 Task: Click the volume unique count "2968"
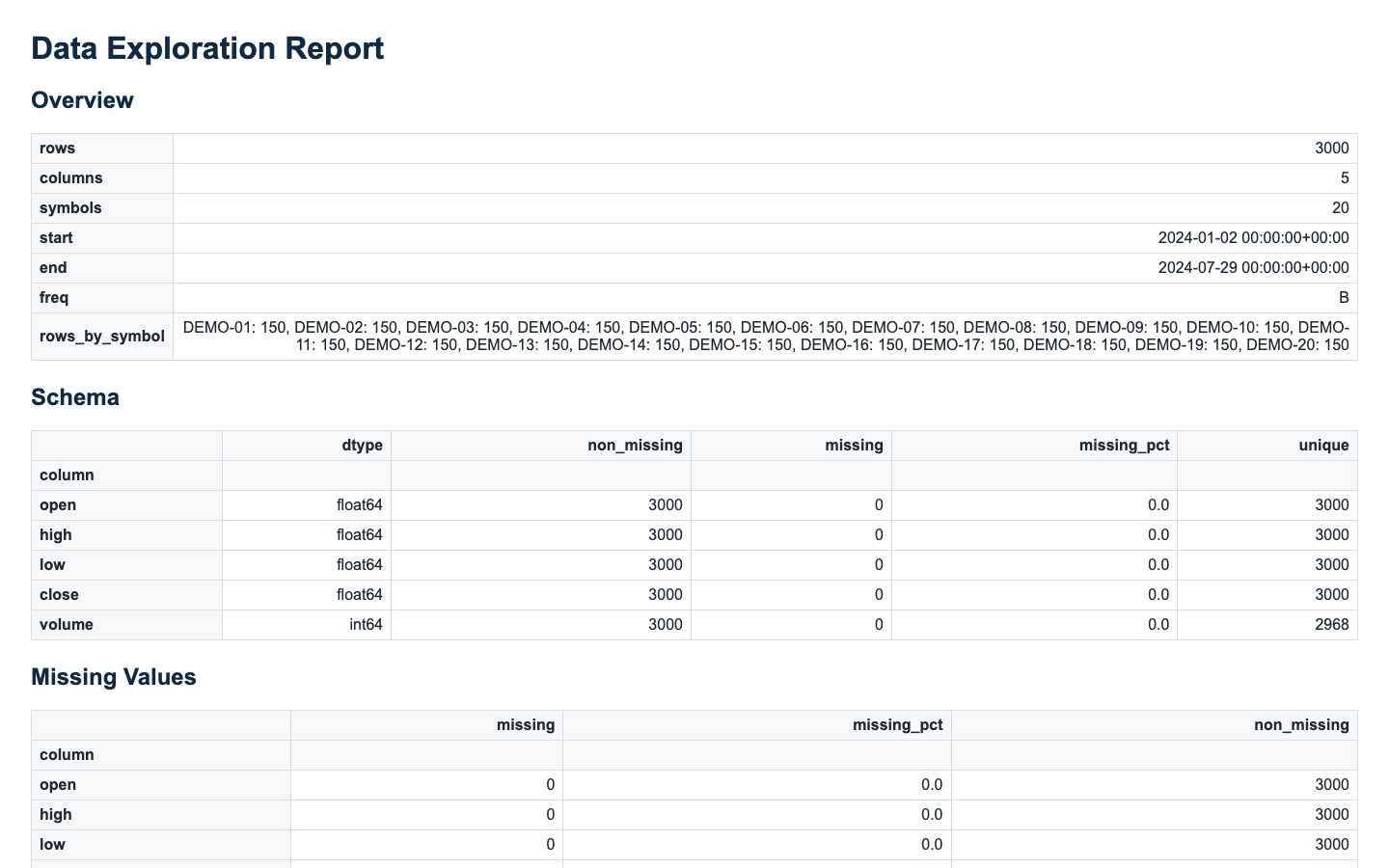1332,625
